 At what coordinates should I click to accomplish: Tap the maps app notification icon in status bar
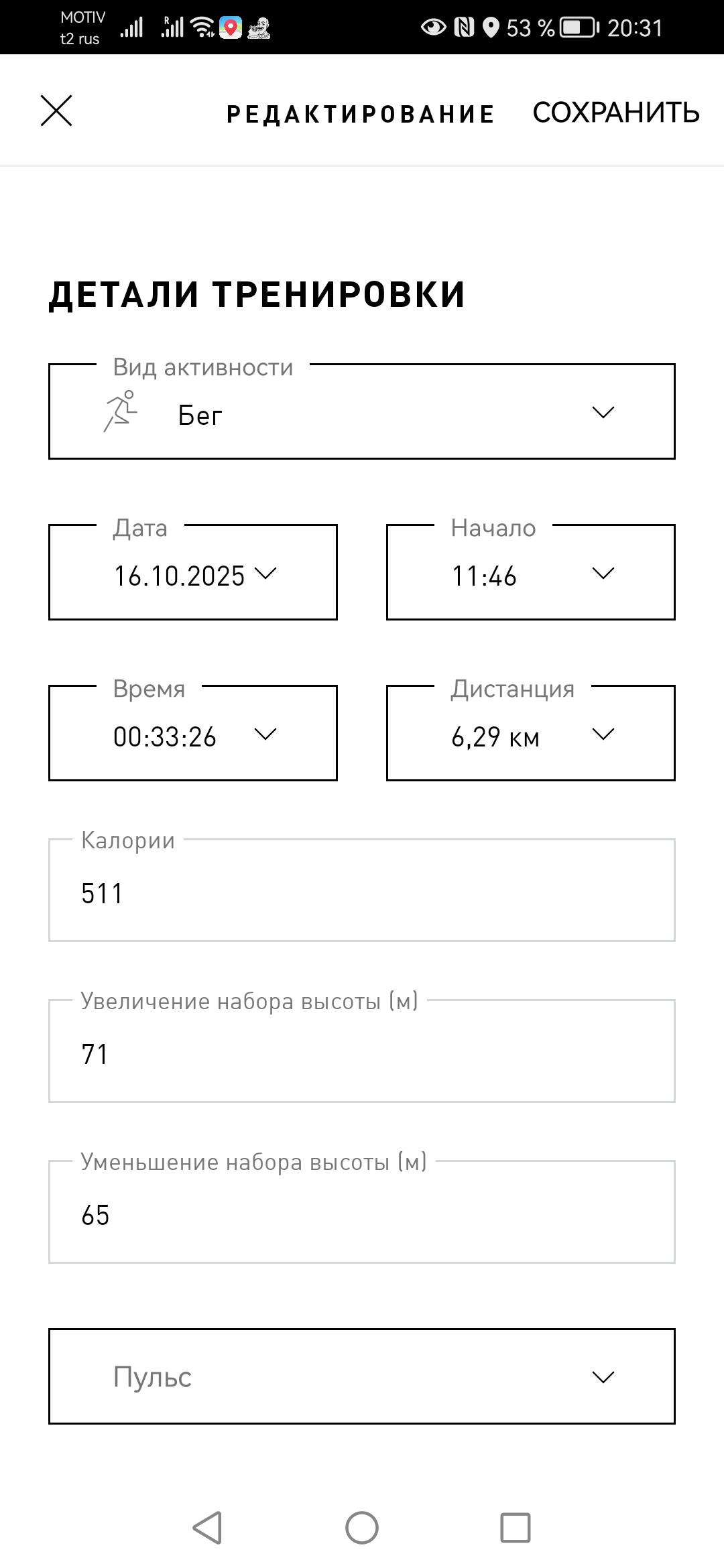pyautogui.click(x=231, y=27)
